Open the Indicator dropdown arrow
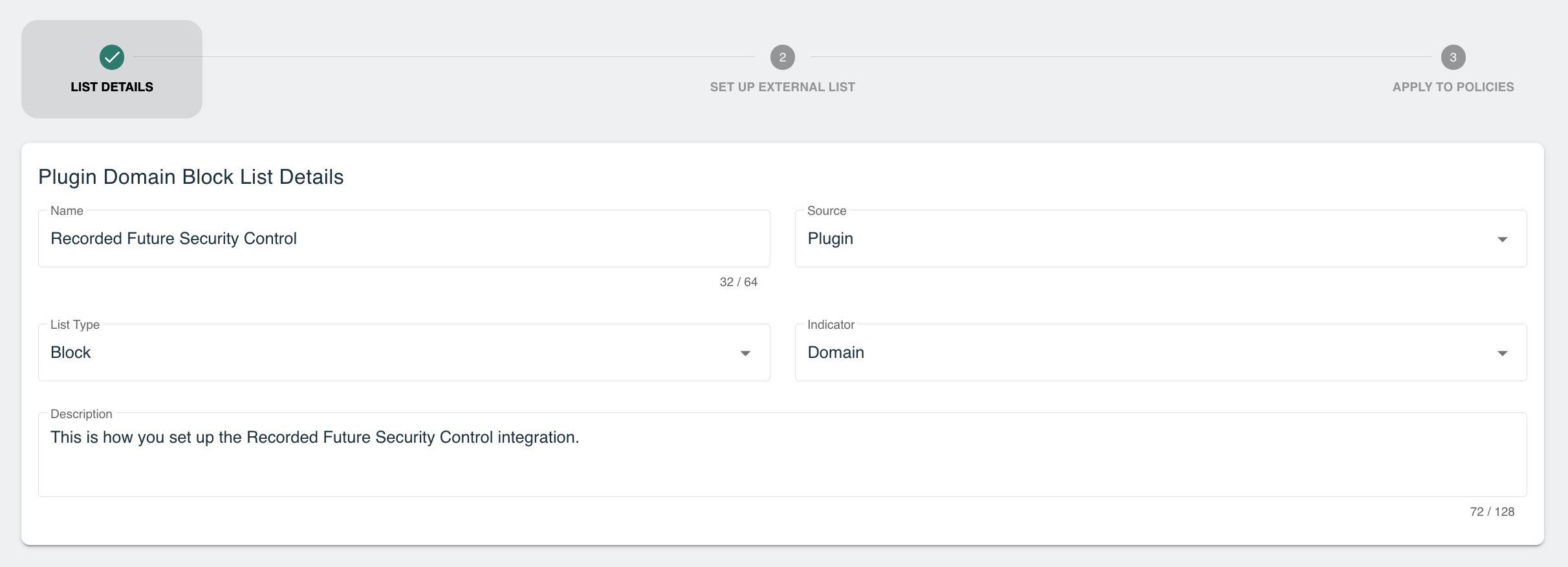 [1503, 353]
